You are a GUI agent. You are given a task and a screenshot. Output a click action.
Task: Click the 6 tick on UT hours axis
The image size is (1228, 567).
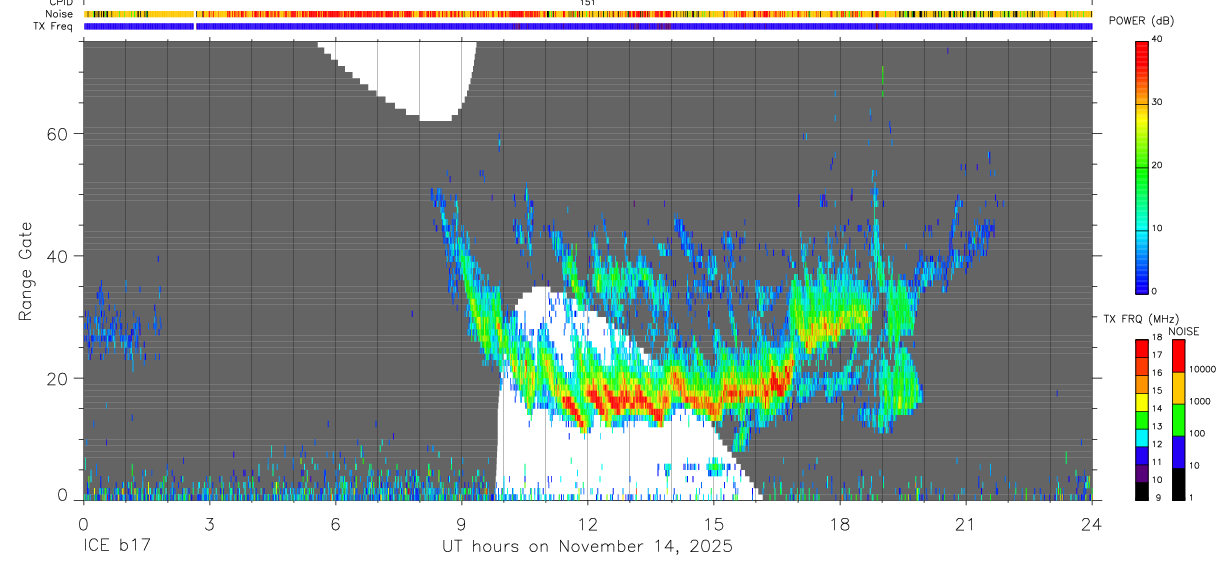[x=335, y=524]
